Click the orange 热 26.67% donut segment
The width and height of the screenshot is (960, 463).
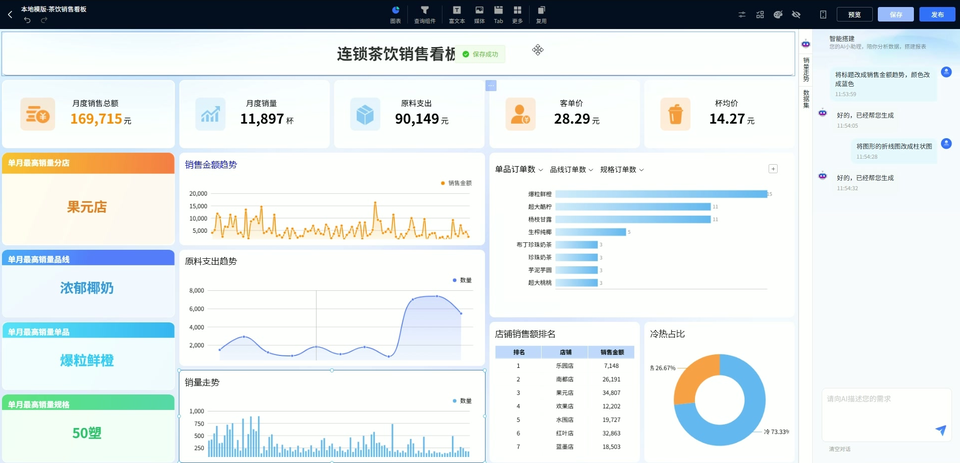[691, 379]
